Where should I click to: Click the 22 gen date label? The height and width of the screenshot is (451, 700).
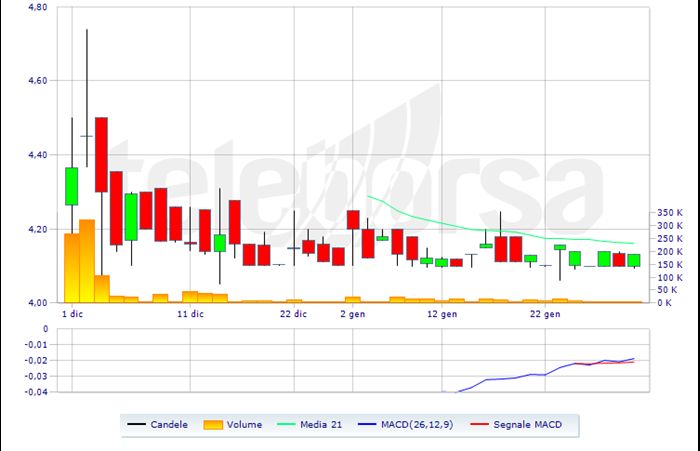[545, 314]
